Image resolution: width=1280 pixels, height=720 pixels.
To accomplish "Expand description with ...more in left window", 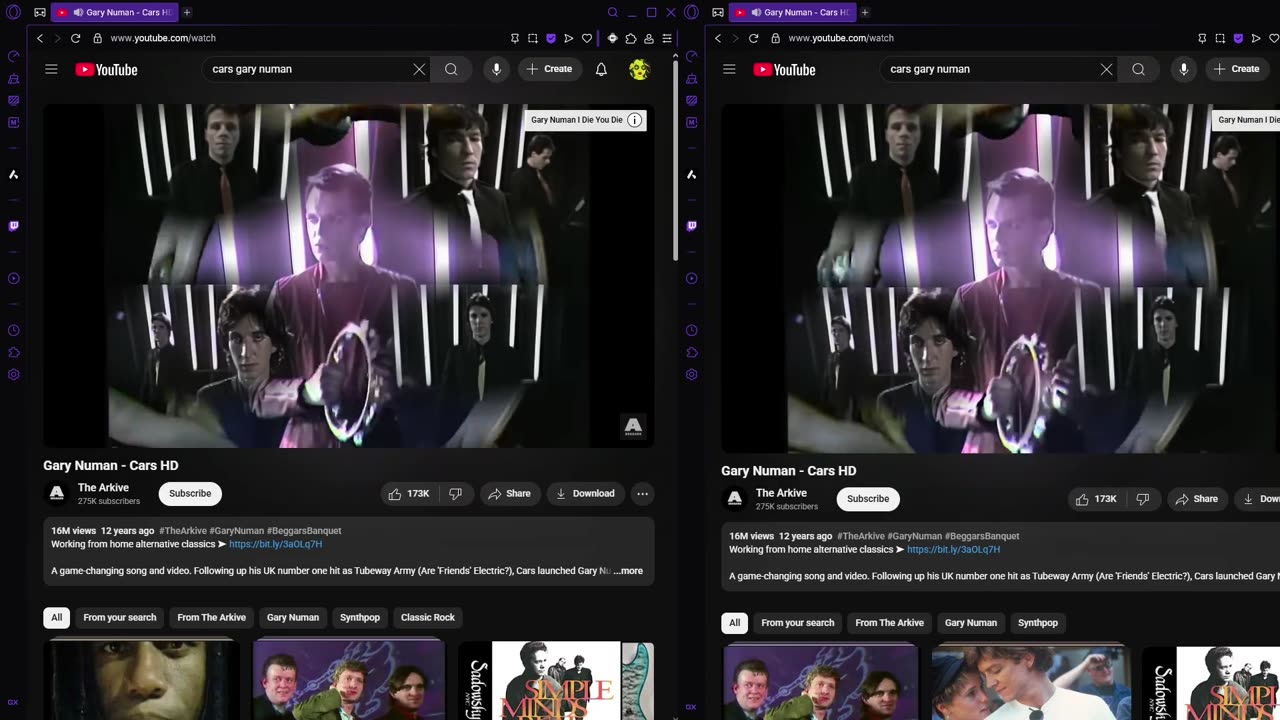I will [628, 571].
